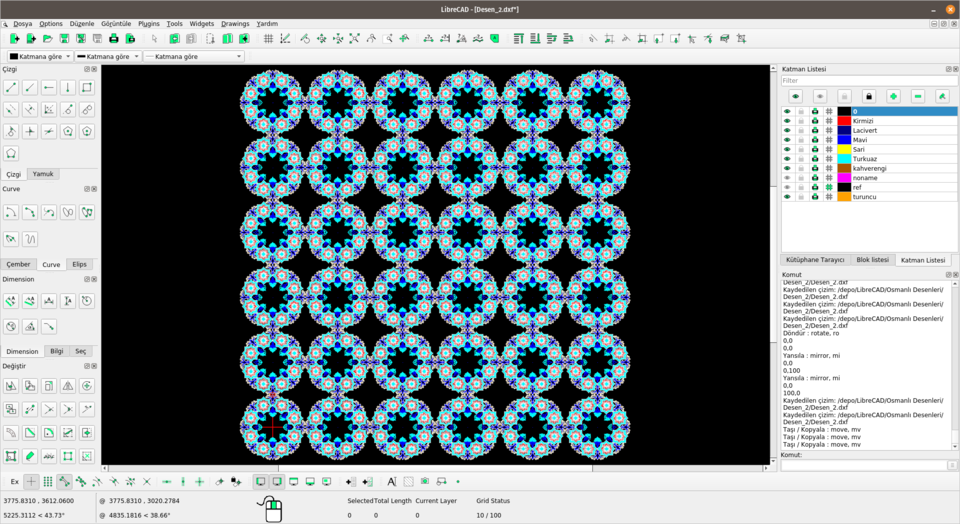Click the camera image icon in bottom toolbar

coord(425,482)
